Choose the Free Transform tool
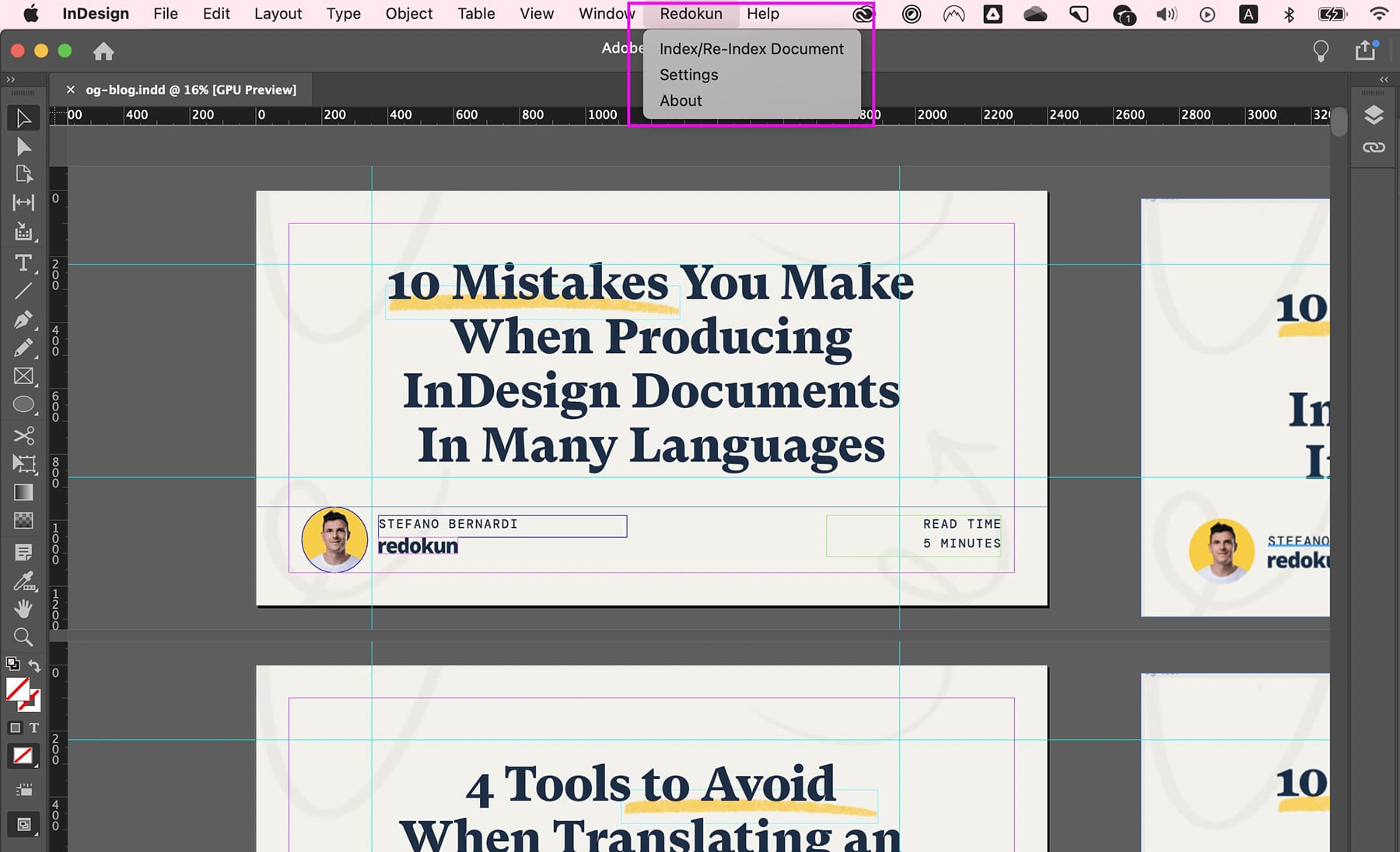The width and height of the screenshot is (1400, 852). click(x=23, y=463)
